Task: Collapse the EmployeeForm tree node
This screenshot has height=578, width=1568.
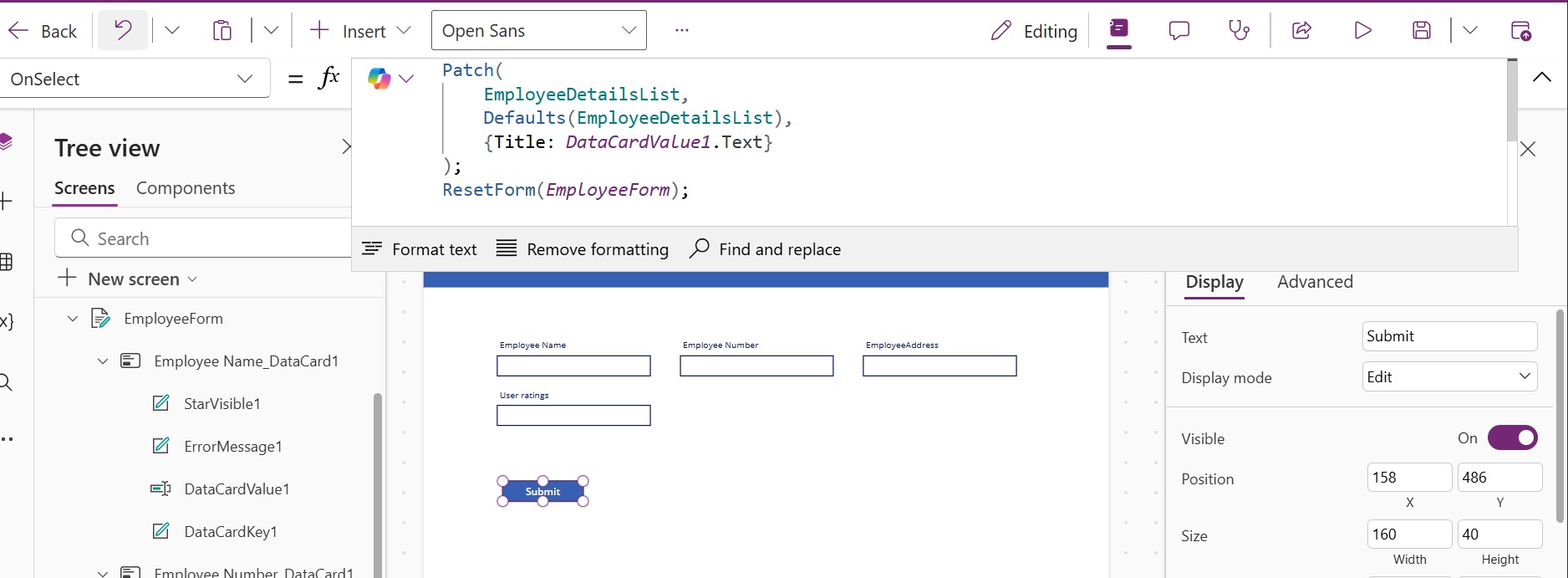Action: pyautogui.click(x=73, y=319)
